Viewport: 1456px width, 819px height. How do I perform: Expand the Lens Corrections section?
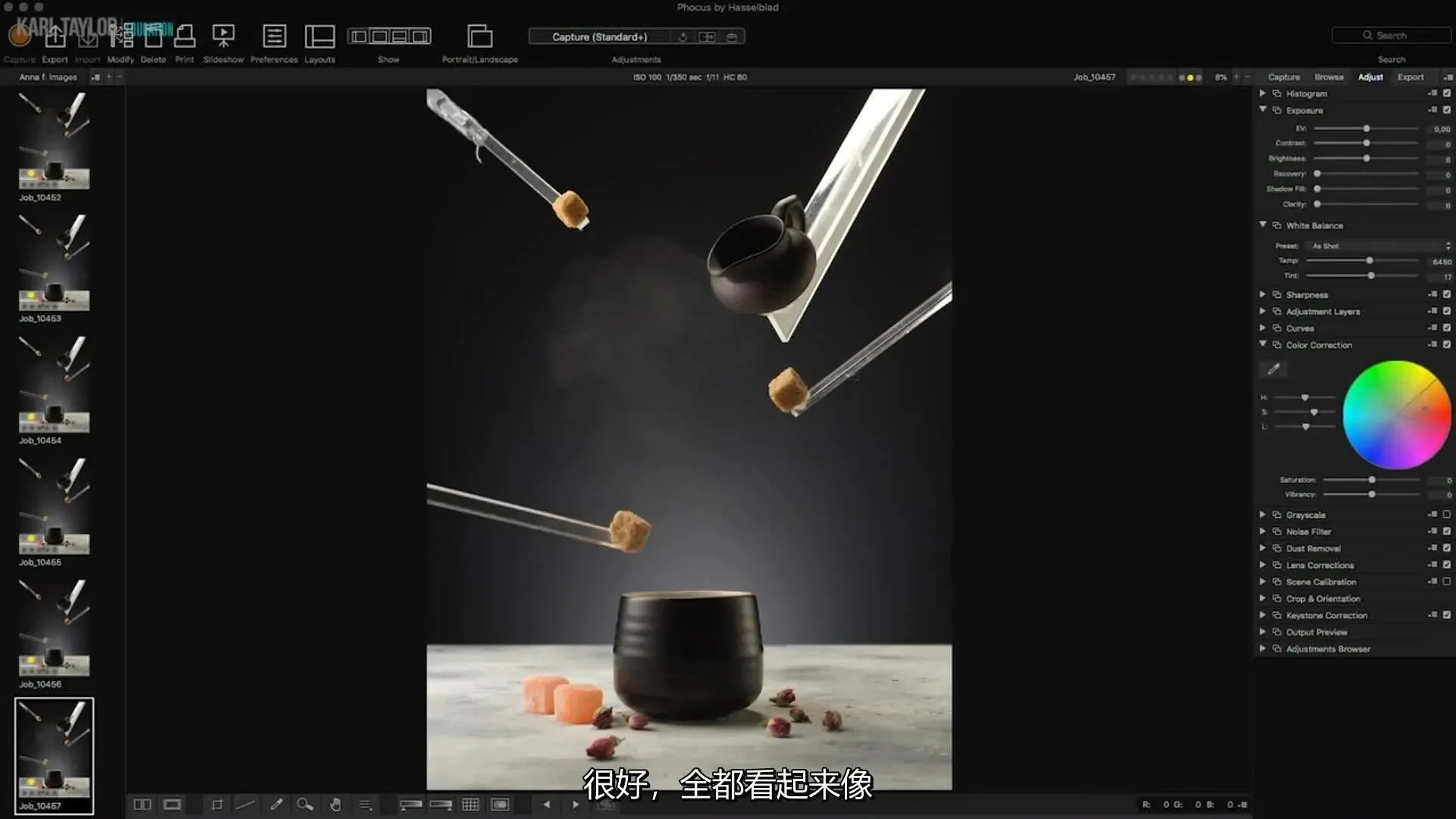(x=1263, y=565)
